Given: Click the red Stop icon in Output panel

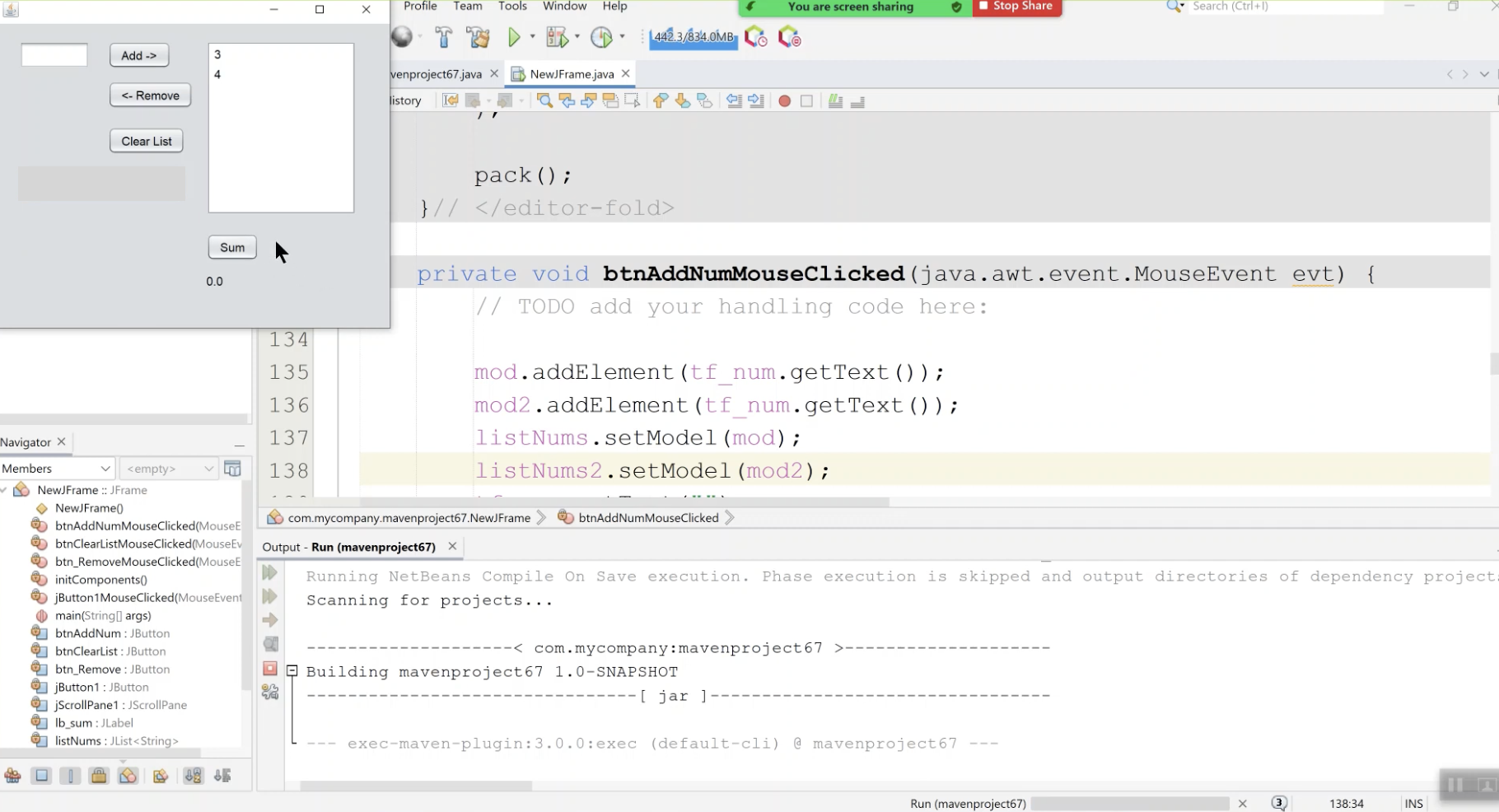Looking at the screenshot, I should [269, 668].
